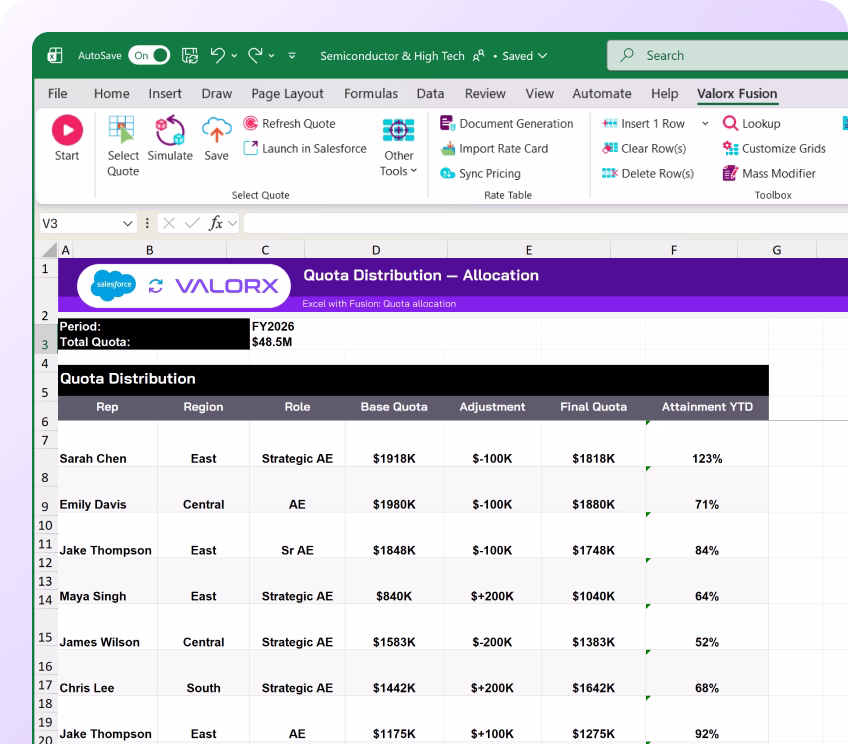Viewport: 848px width, 744px height.
Task: Click the Document Generation icon
Action: 447,123
